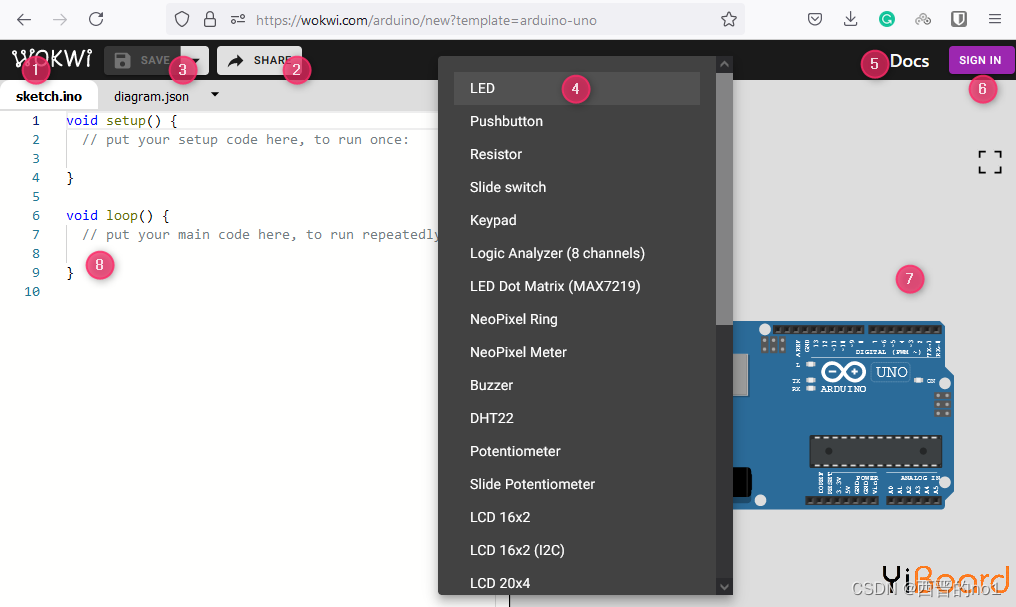Choose Resistor in the parts list
This screenshot has height=607, width=1016.
click(x=577, y=154)
